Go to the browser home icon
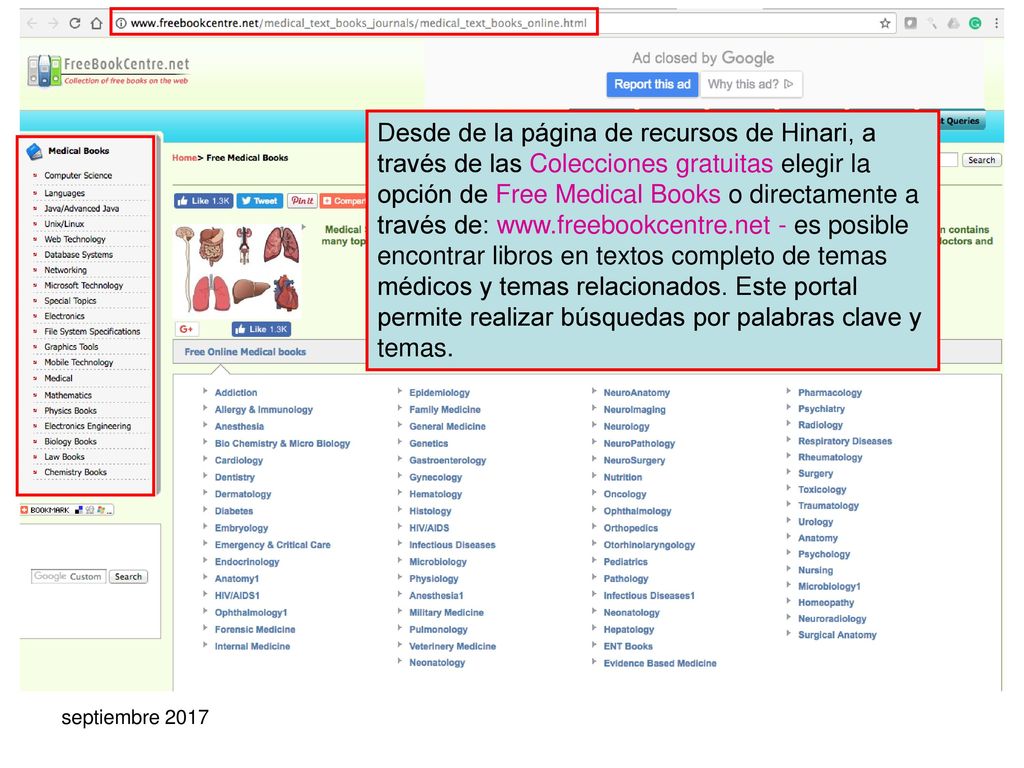The width and height of the screenshot is (1024, 768). click(x=96, y=24)
